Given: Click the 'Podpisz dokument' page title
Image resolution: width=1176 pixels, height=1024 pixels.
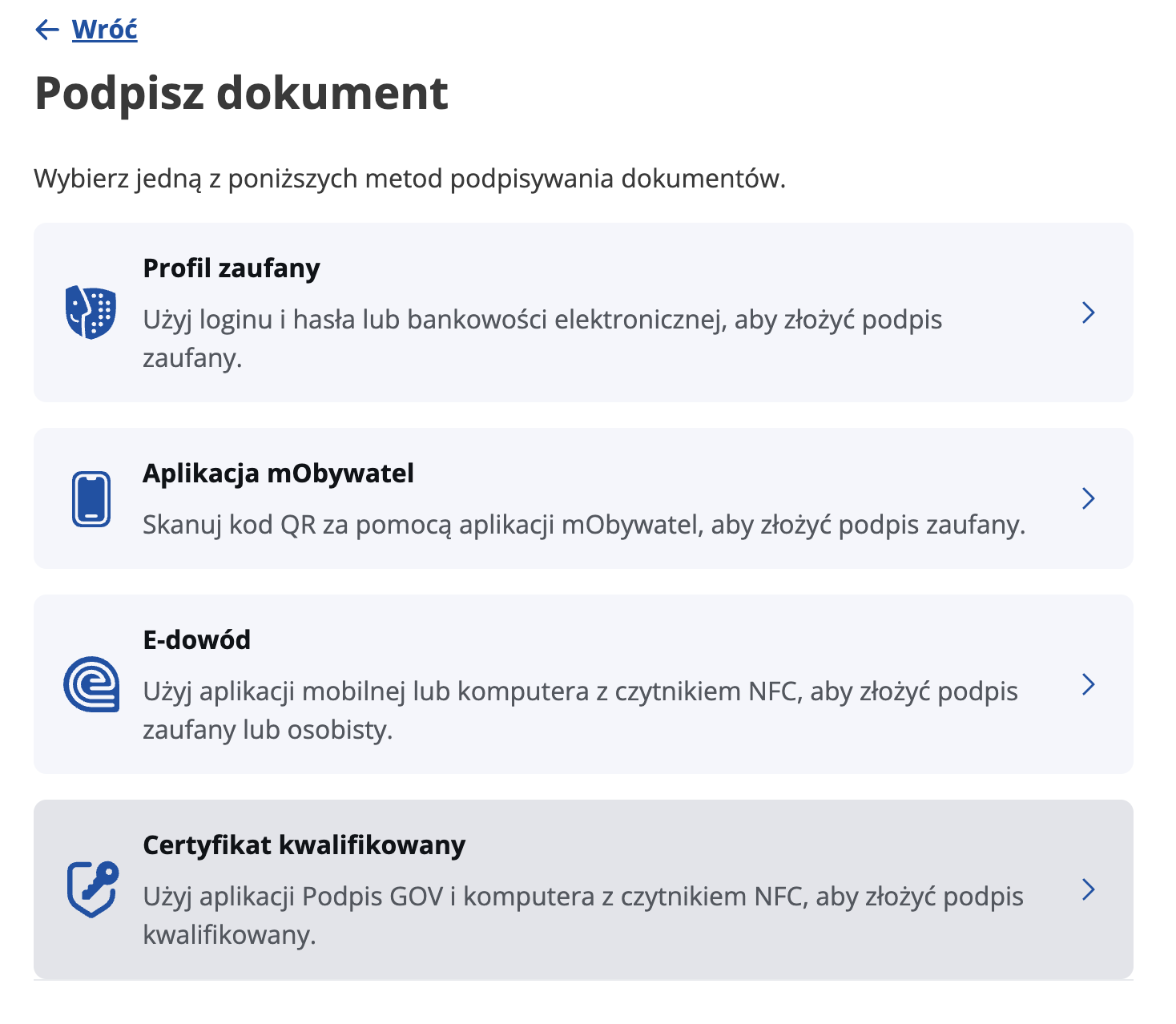Looking at the screenshot, I should coord(241,93).
